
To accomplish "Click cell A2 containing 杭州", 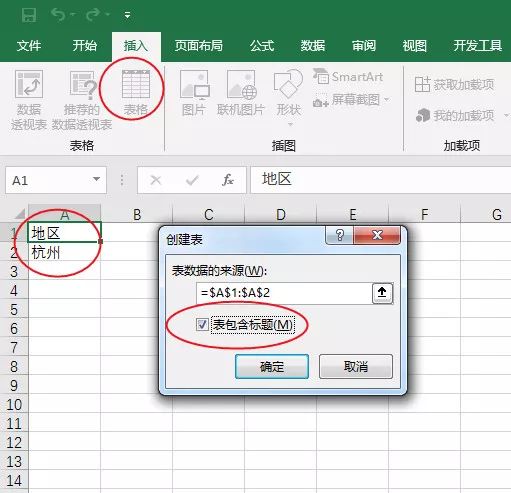I will click(x=64, y=252).
